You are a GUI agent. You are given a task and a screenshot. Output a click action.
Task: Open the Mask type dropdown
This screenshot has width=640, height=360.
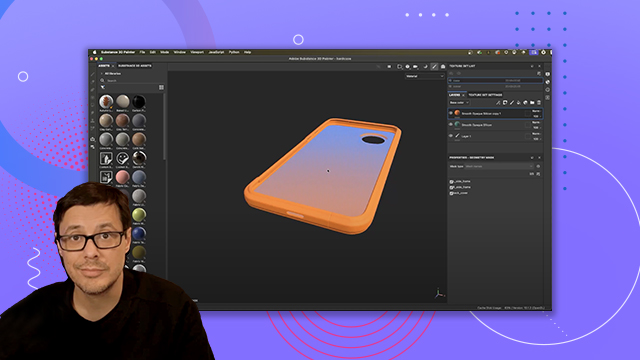point(499,167)
